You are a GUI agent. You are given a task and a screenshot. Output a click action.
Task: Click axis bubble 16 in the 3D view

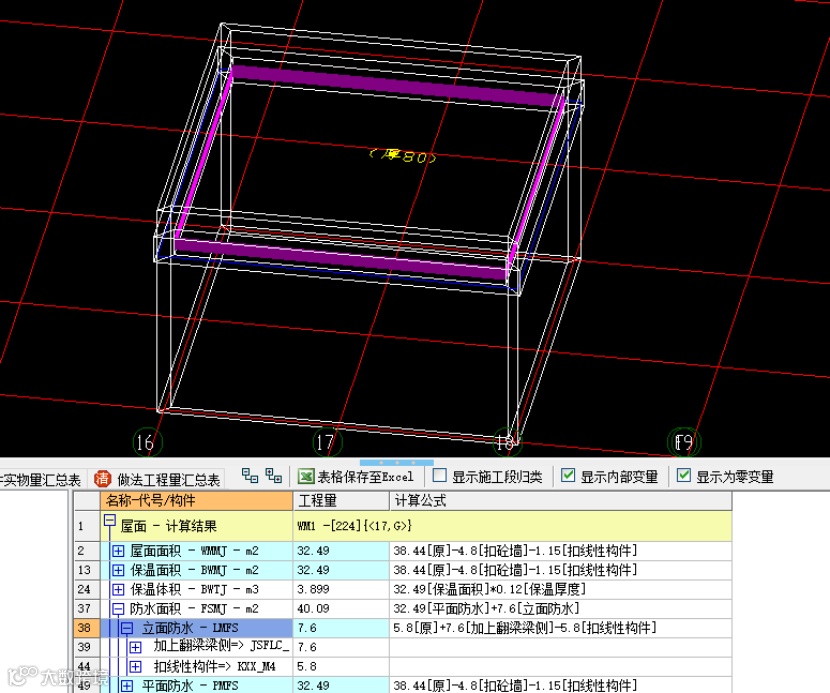146,443
